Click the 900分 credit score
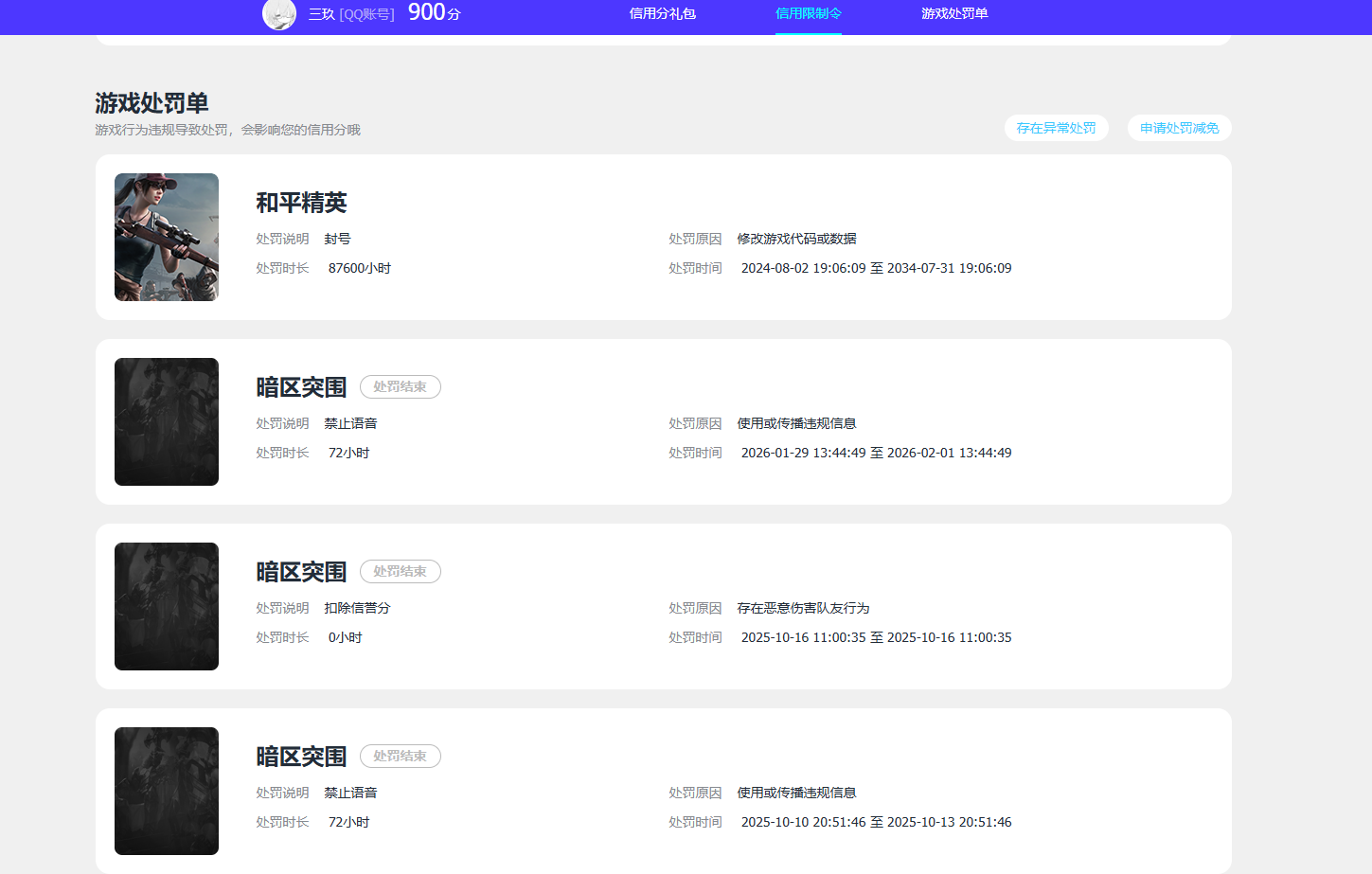The height and width of the screenshot is (874, 1372). pyautogui.click(x=434, y=12)
